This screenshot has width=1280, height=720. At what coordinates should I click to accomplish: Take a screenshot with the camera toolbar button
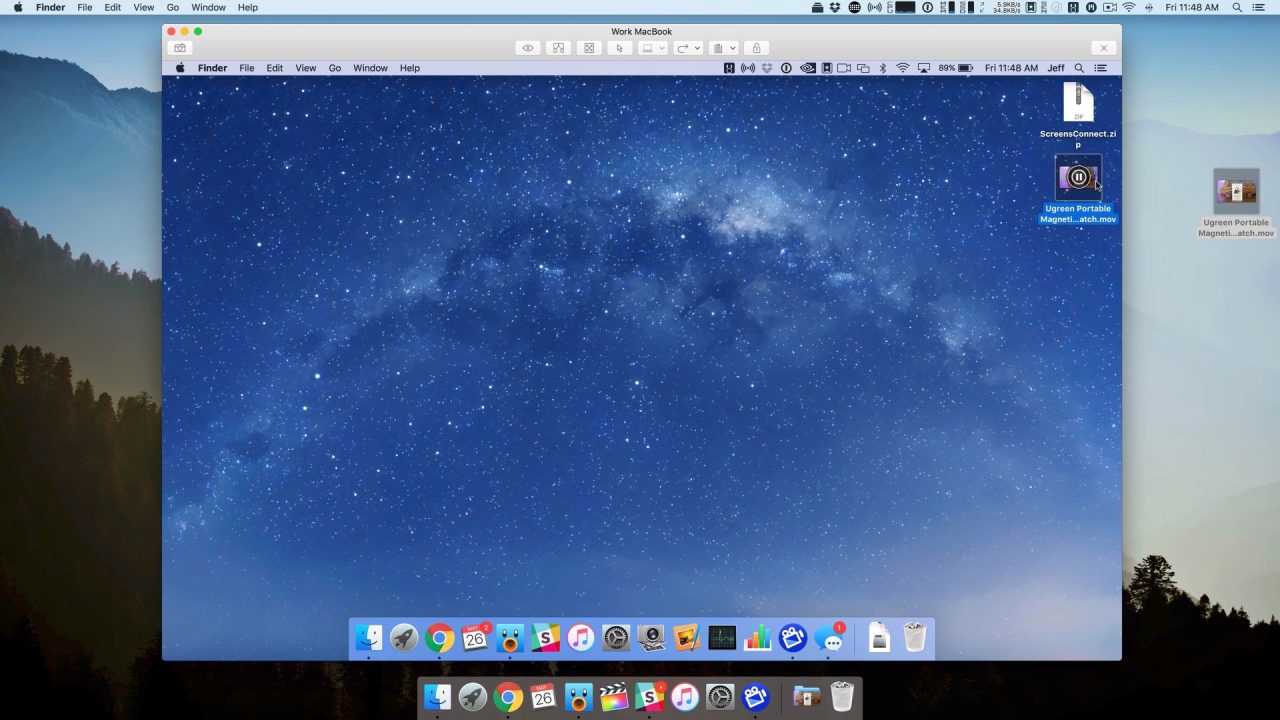click(180, 48)
